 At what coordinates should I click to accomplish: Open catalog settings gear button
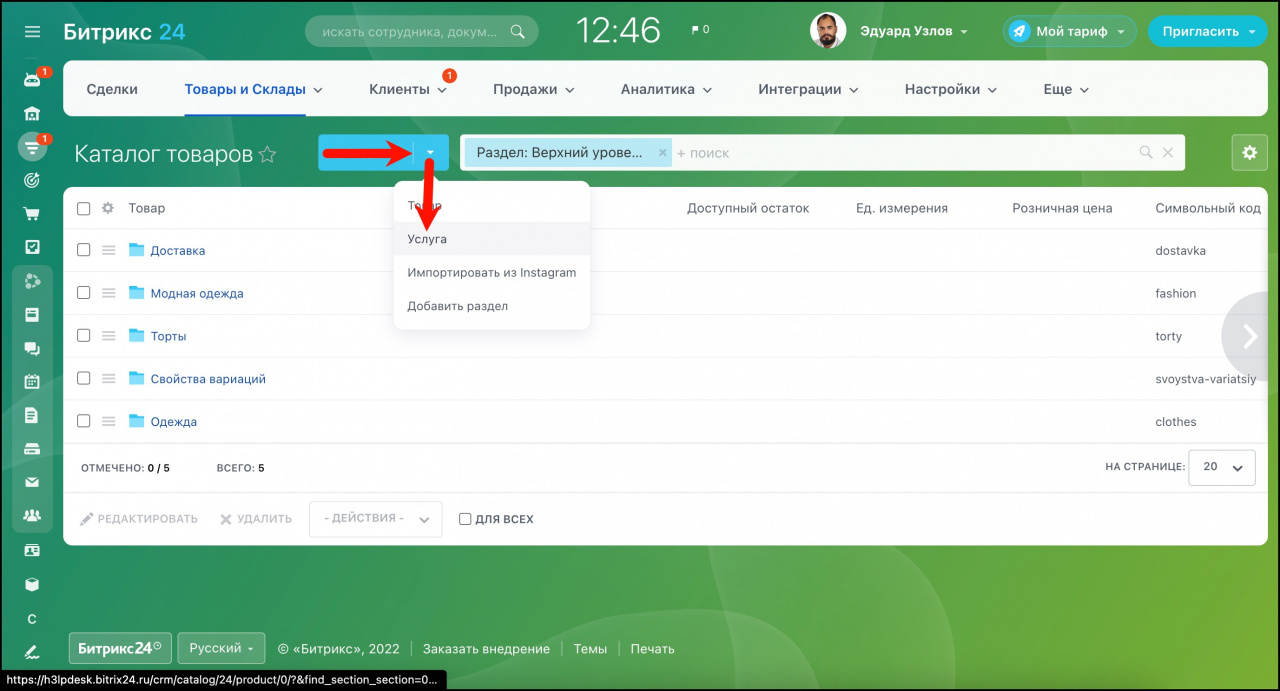(1249, 153)
